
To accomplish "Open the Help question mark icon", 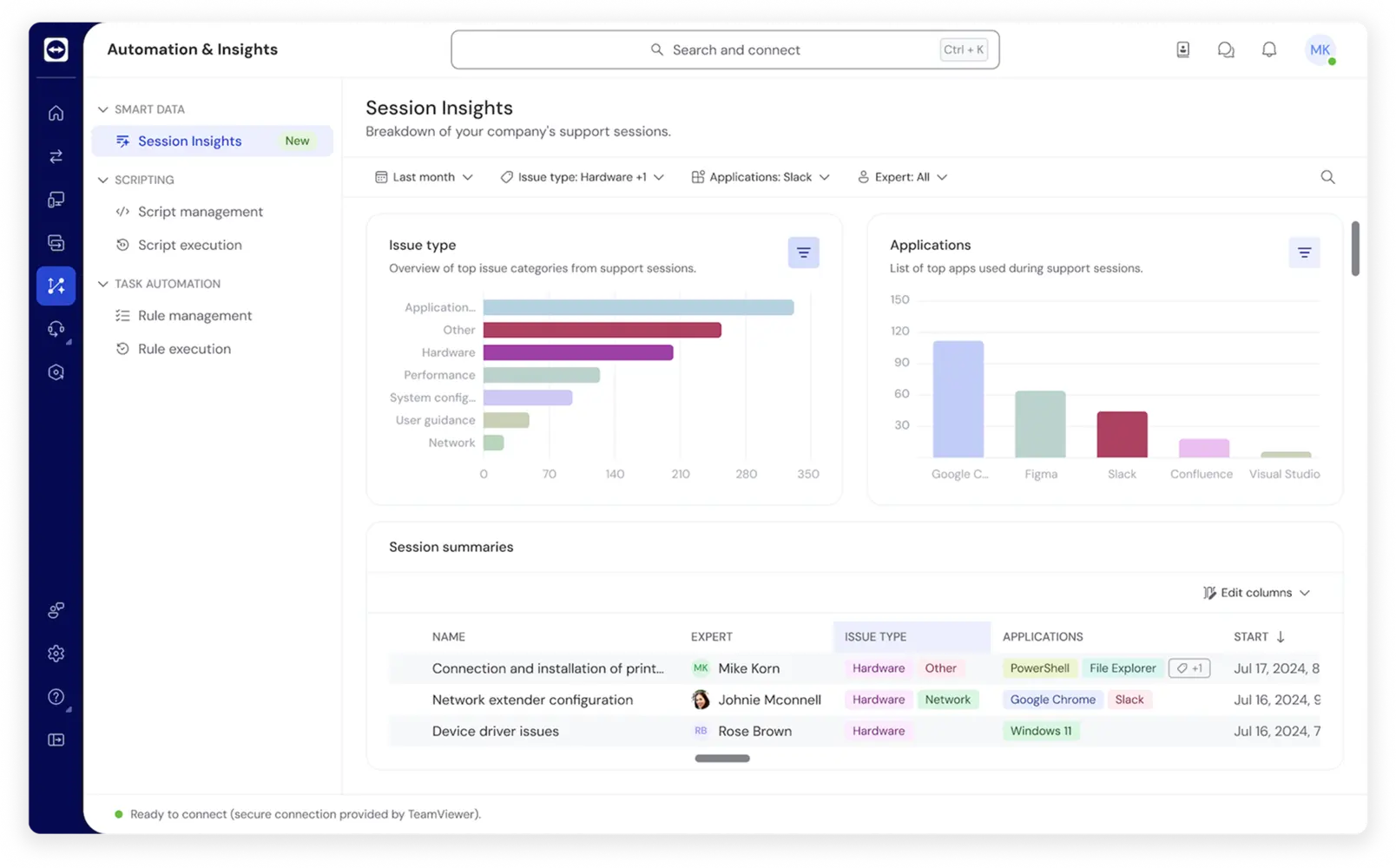I will click(56, 697).
